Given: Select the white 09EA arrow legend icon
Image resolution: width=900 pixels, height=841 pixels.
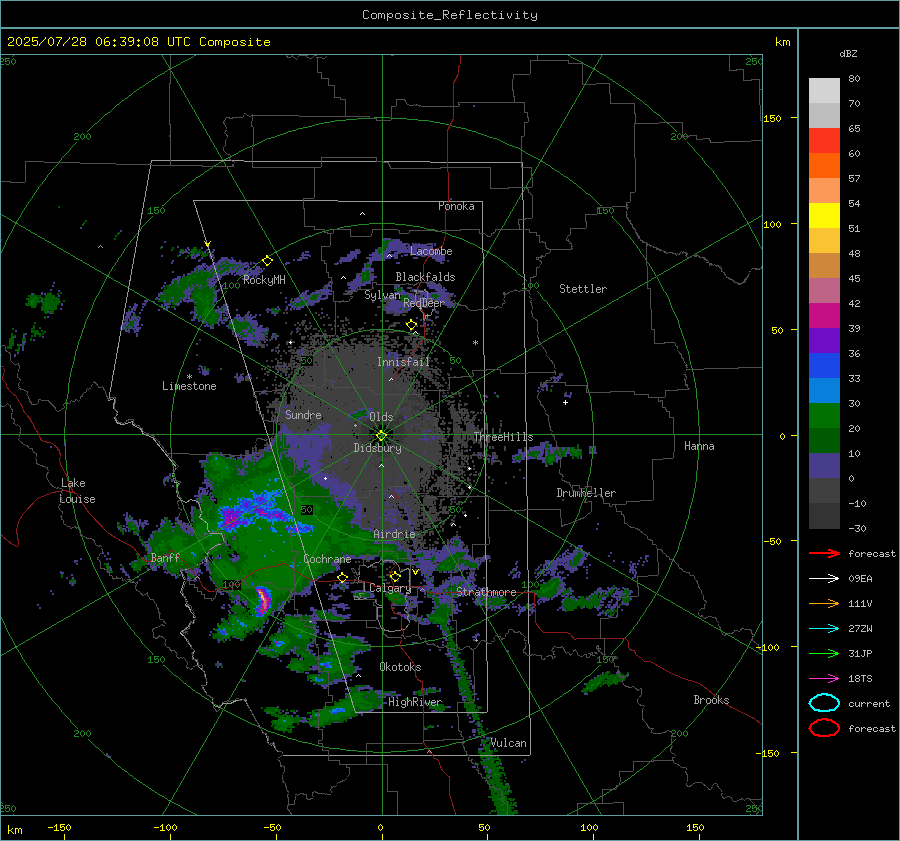Looking at the screenshot, I should pyautogui.click(x=824, y=578).
